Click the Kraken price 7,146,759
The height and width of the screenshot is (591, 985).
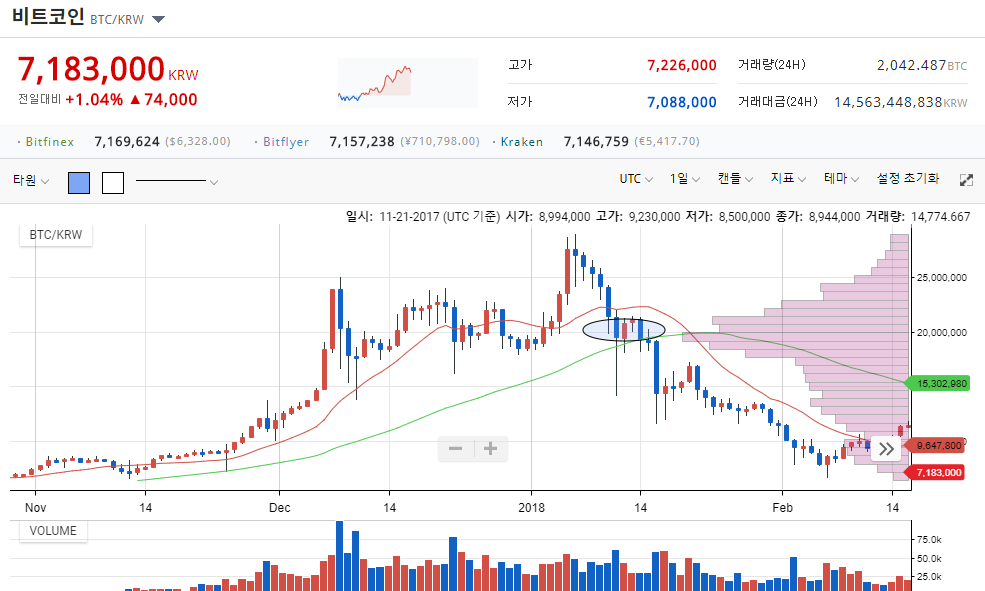click(x=596, y=142)
